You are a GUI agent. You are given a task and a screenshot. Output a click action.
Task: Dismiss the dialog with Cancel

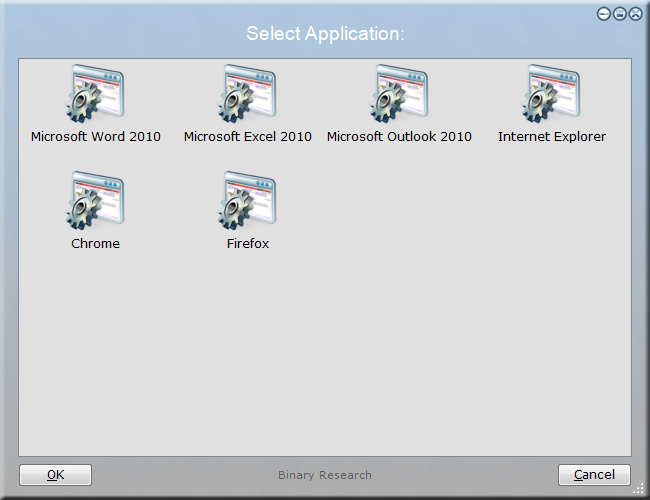[x=594, y=475]
